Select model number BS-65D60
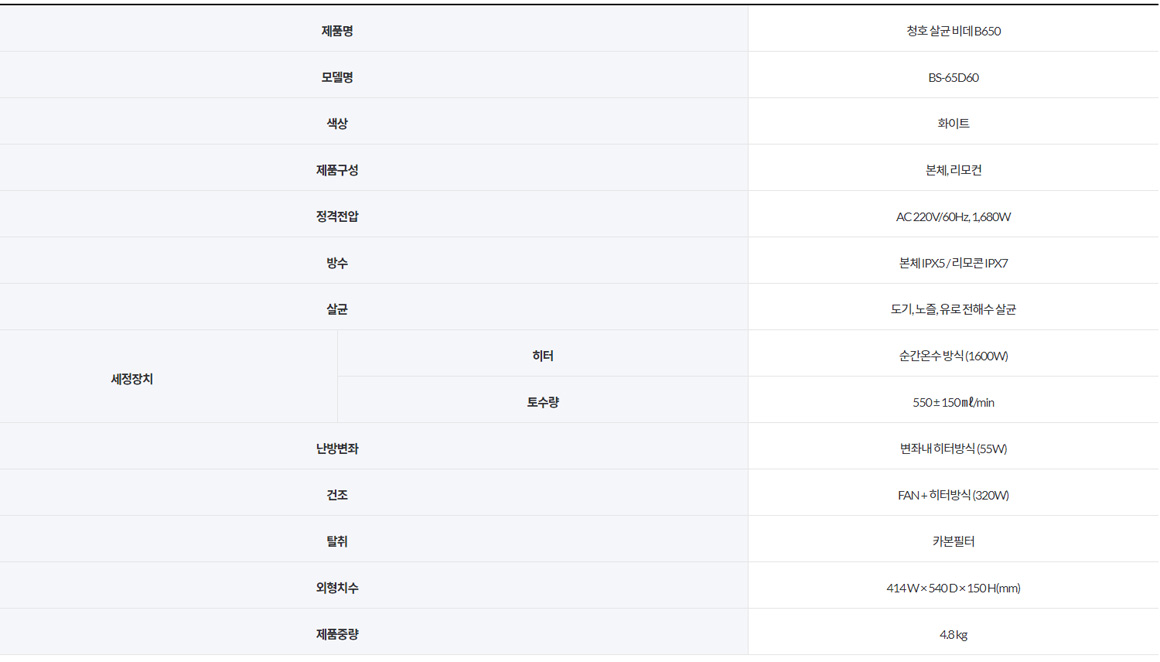Screen dimensions: 1160x662 tap(953, 77)
